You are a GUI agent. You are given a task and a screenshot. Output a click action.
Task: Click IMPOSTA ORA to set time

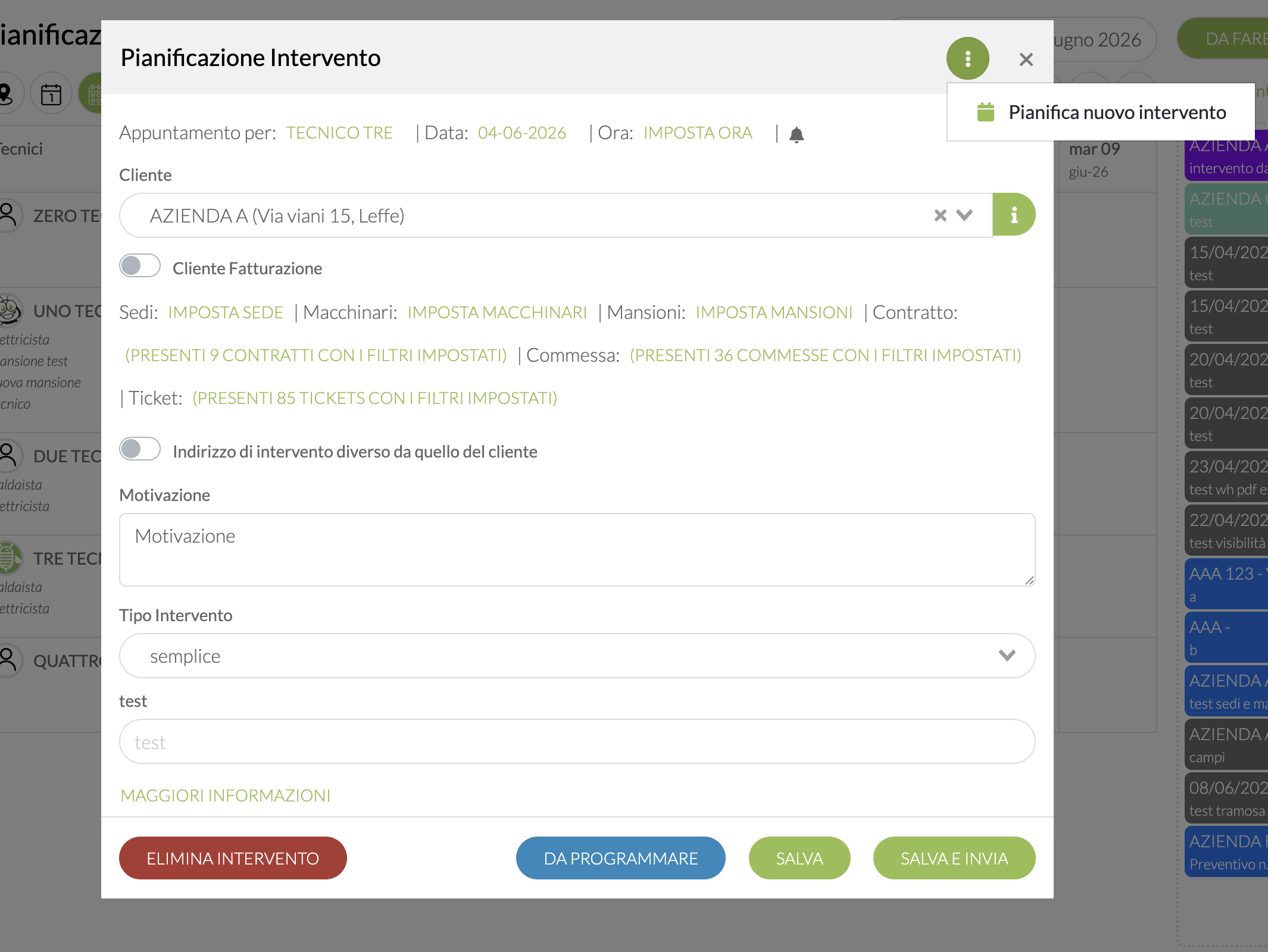[698, 133]
